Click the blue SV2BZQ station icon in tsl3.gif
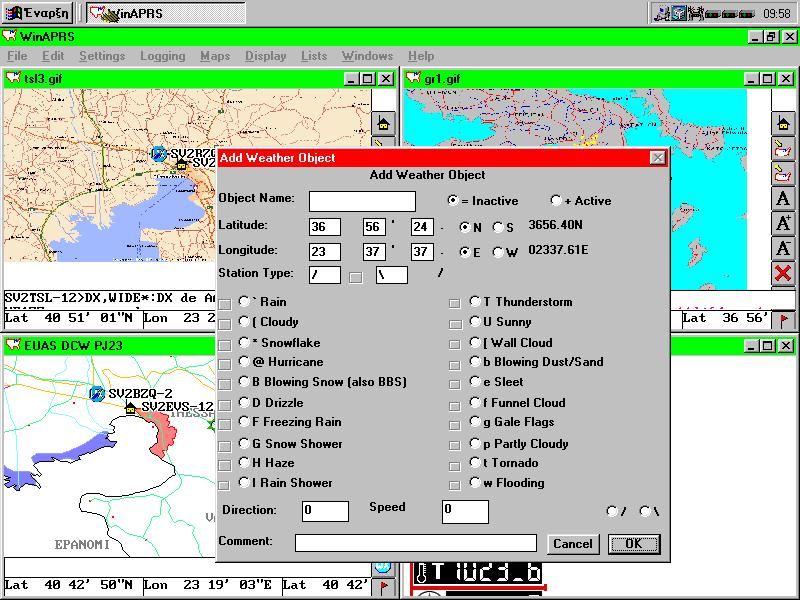The image size is (800, 600). click(159, 154)
